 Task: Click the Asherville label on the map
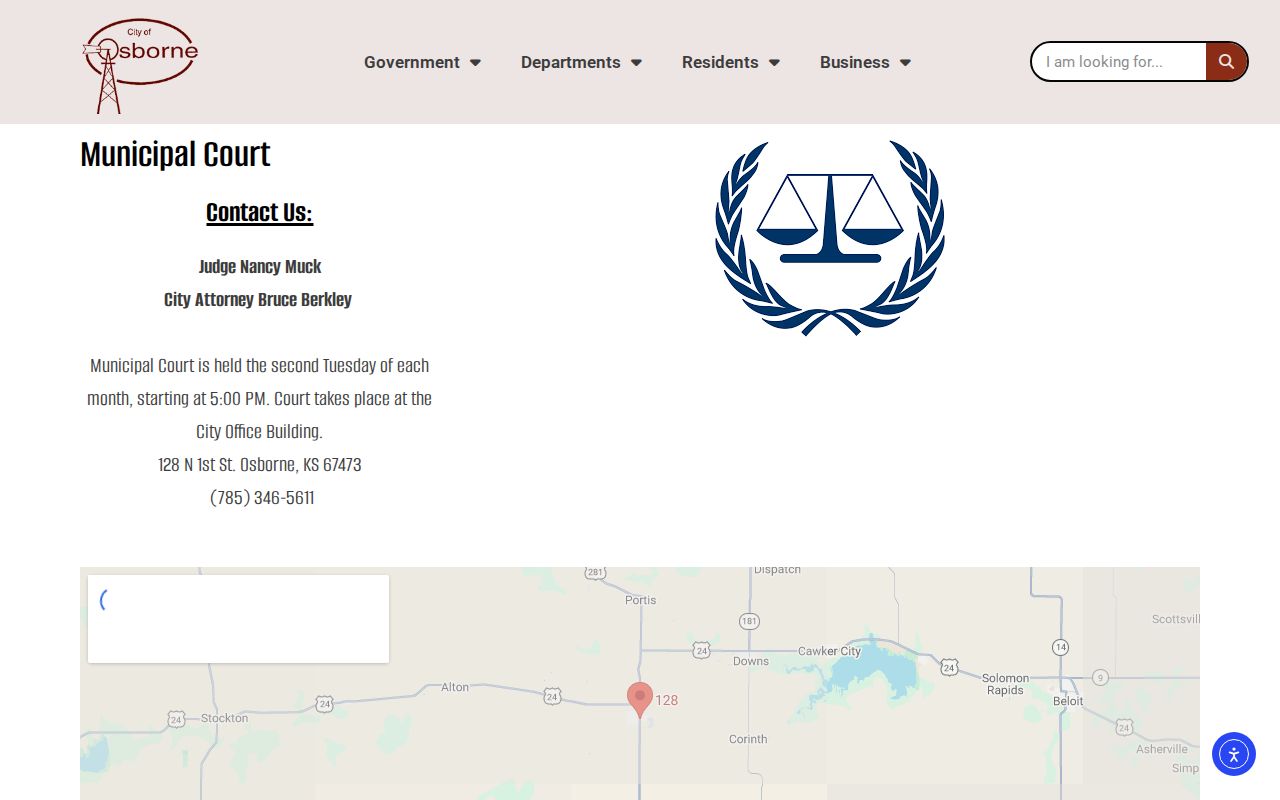pos(1162,748)
